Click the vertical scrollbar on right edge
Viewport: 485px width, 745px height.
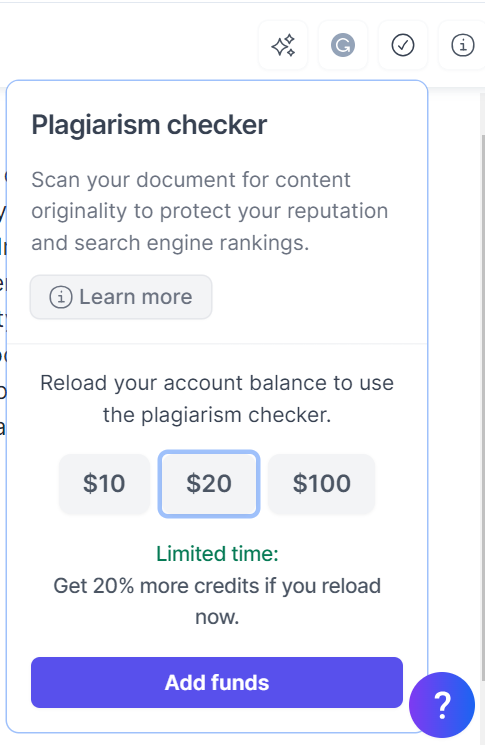[x=483, y=380]
